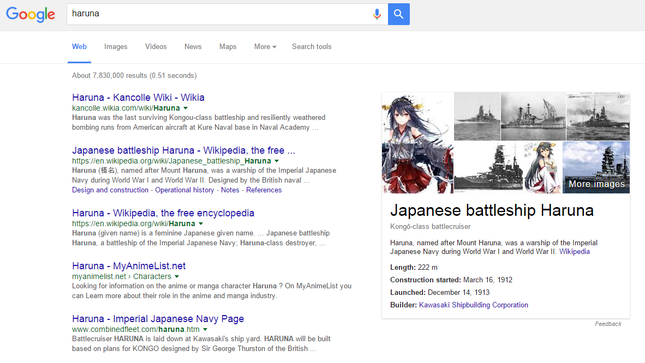645x363 pixels.
Task: Open the Design and construction sitelink
Action: tap(110, 190)
